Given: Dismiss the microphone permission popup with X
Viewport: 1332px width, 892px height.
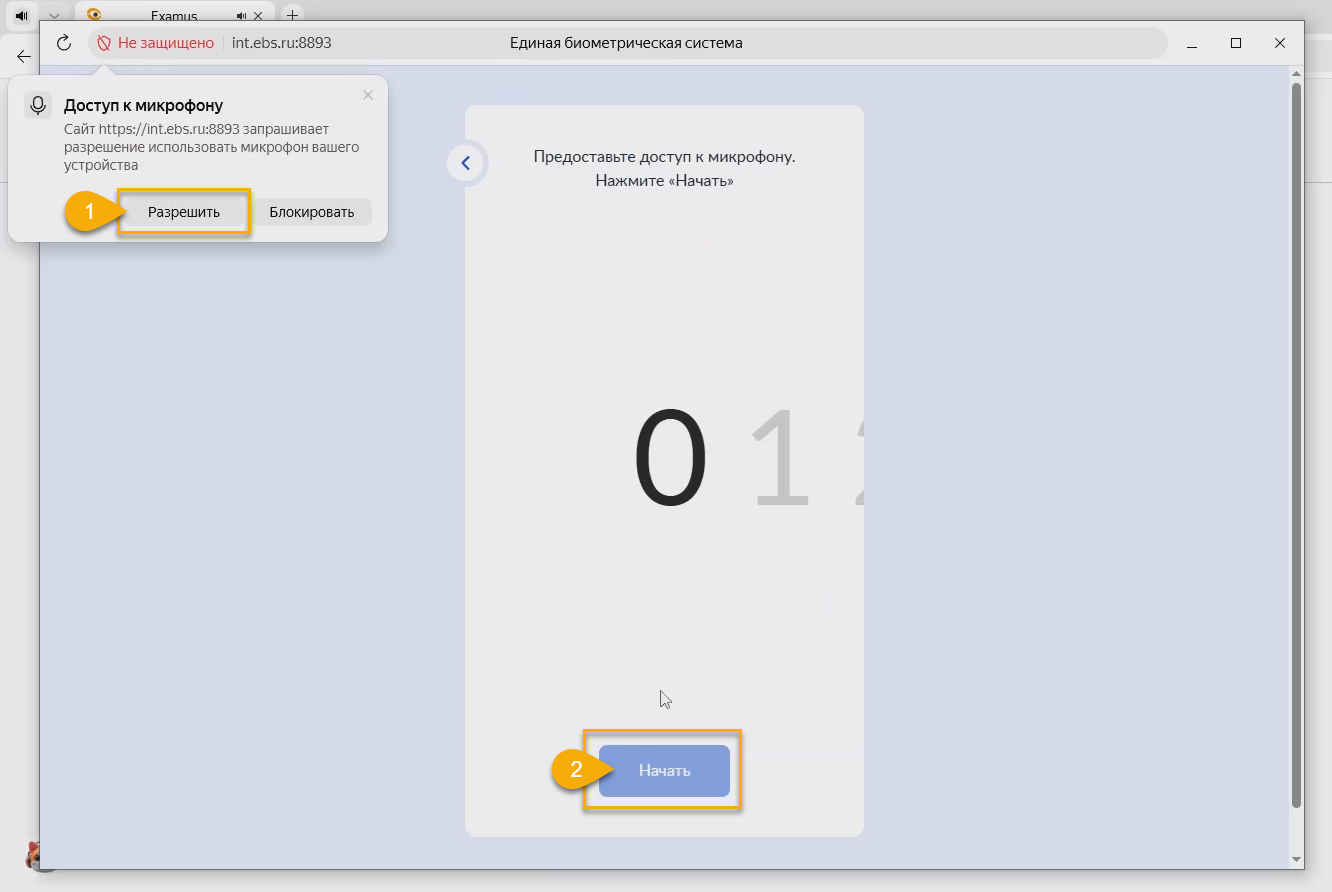Looking at the screenshot, I should [367, 95].
